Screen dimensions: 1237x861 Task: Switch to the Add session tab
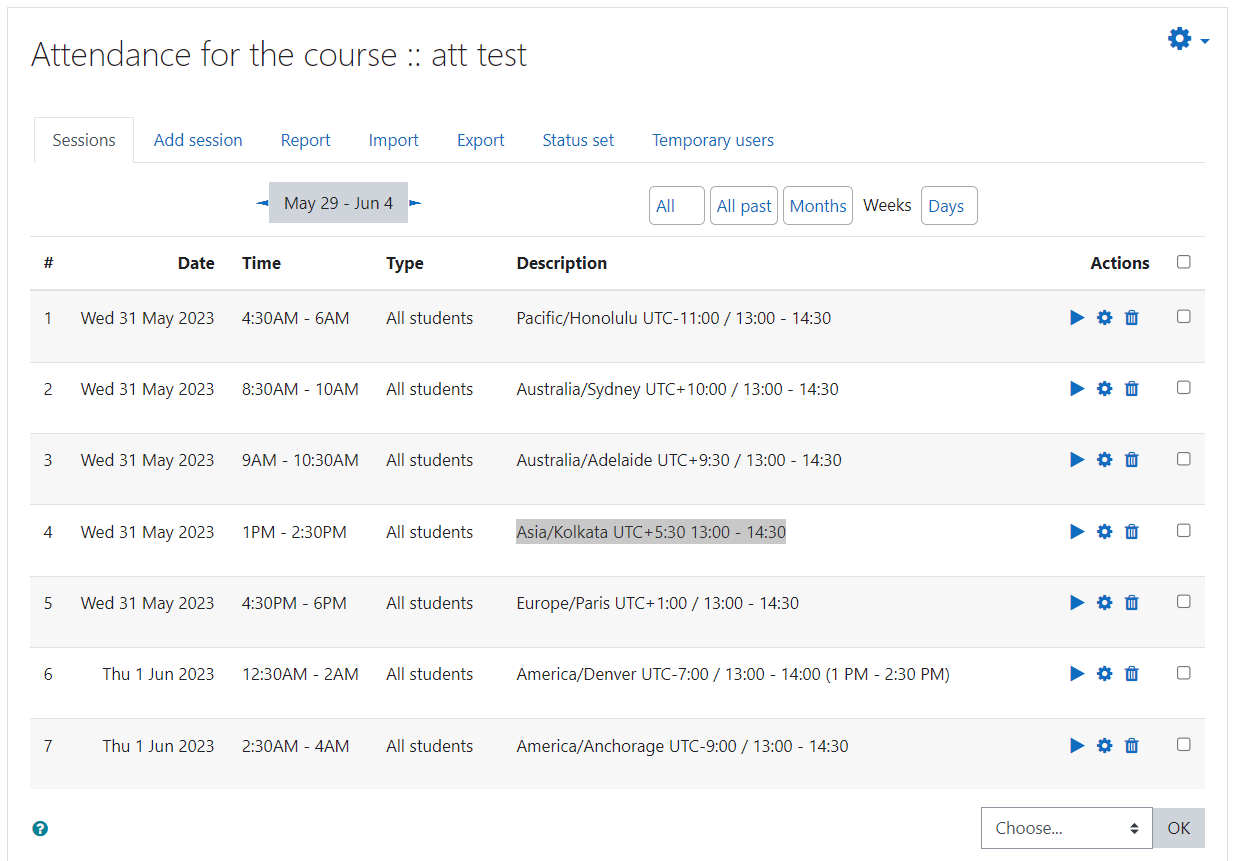coord(197,139)
